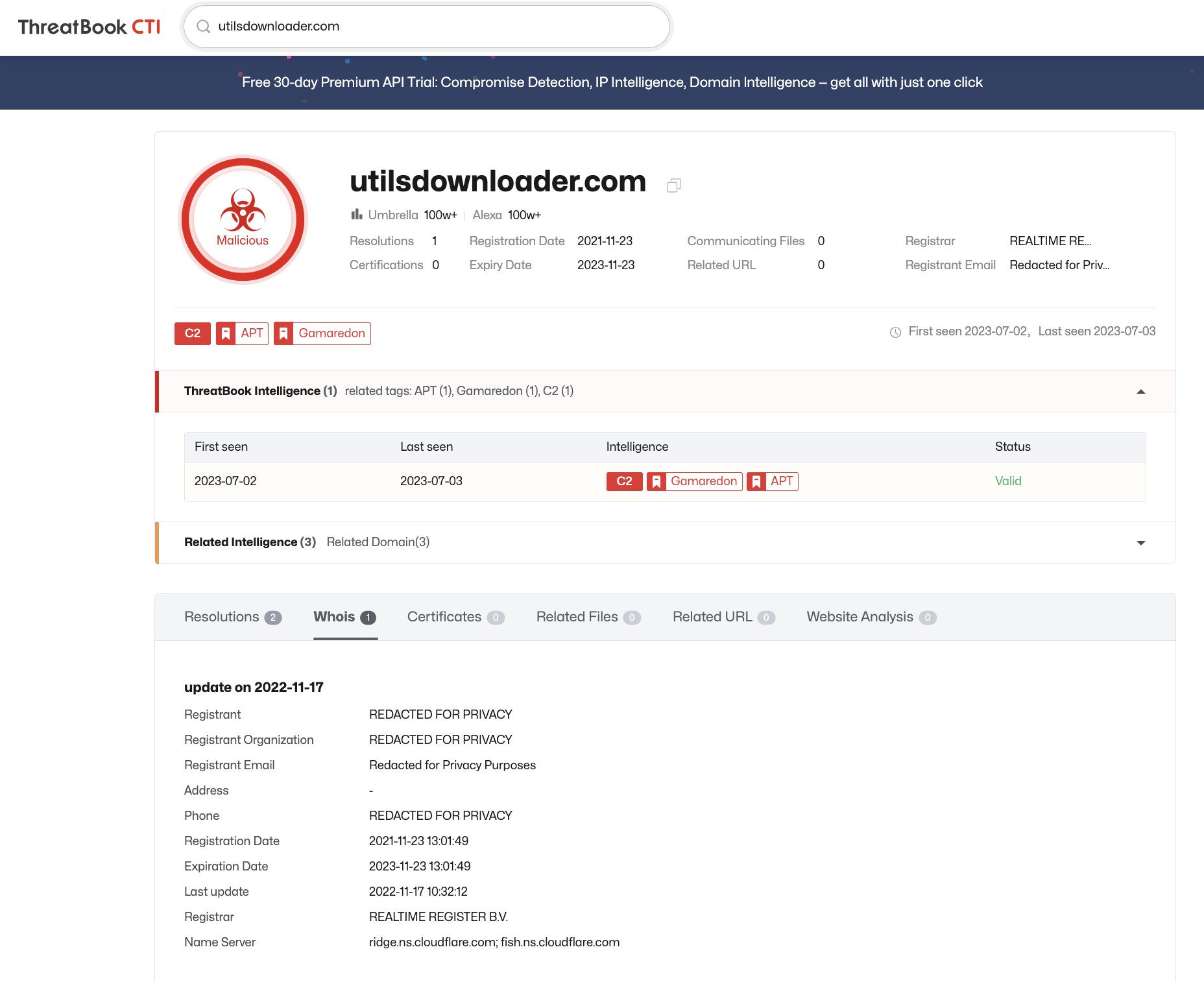Expand the Related Intelligence section
This screenshot has width=1204, height=982.
[1140, 542]
